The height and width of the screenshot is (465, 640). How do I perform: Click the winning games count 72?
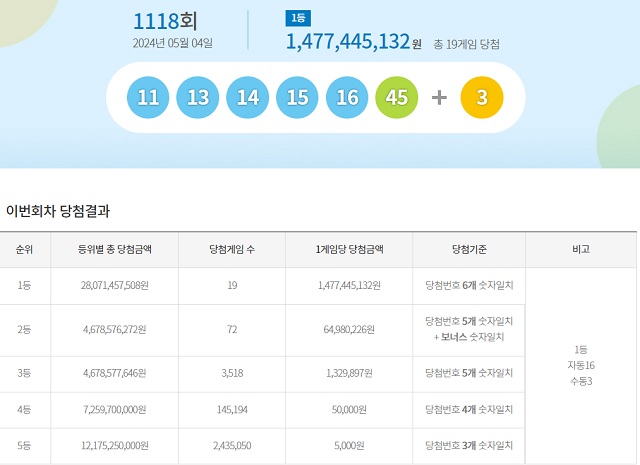pyautogui.click(x=232, y=329)
